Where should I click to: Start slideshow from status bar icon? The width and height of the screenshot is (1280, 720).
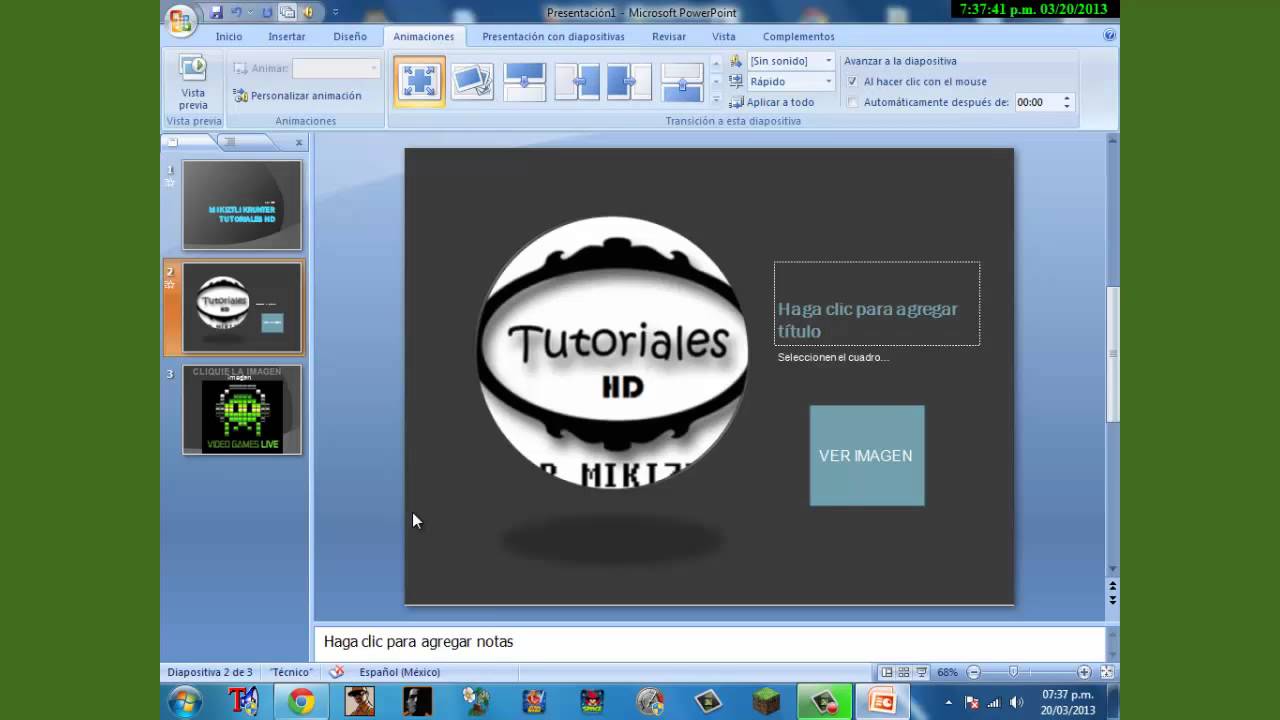click(922, 672)
